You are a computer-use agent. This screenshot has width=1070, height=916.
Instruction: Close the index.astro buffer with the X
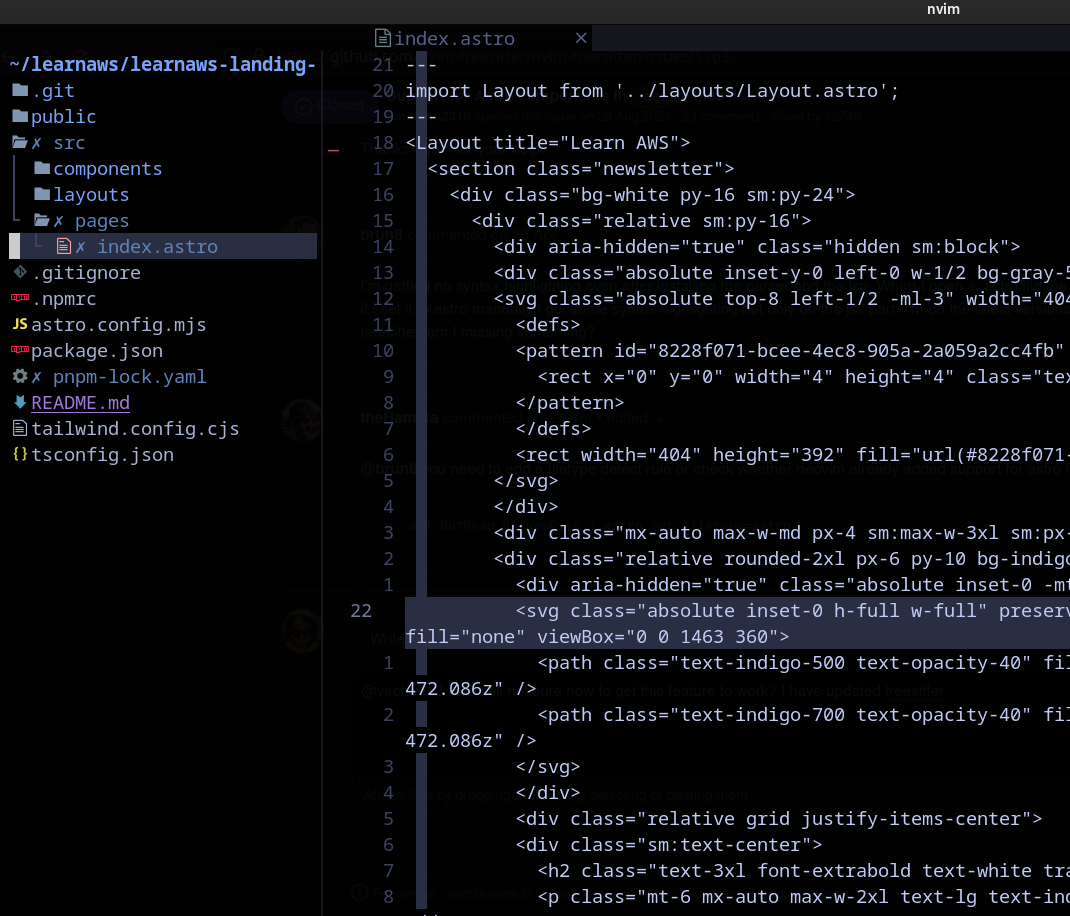[x=581, y=38]
